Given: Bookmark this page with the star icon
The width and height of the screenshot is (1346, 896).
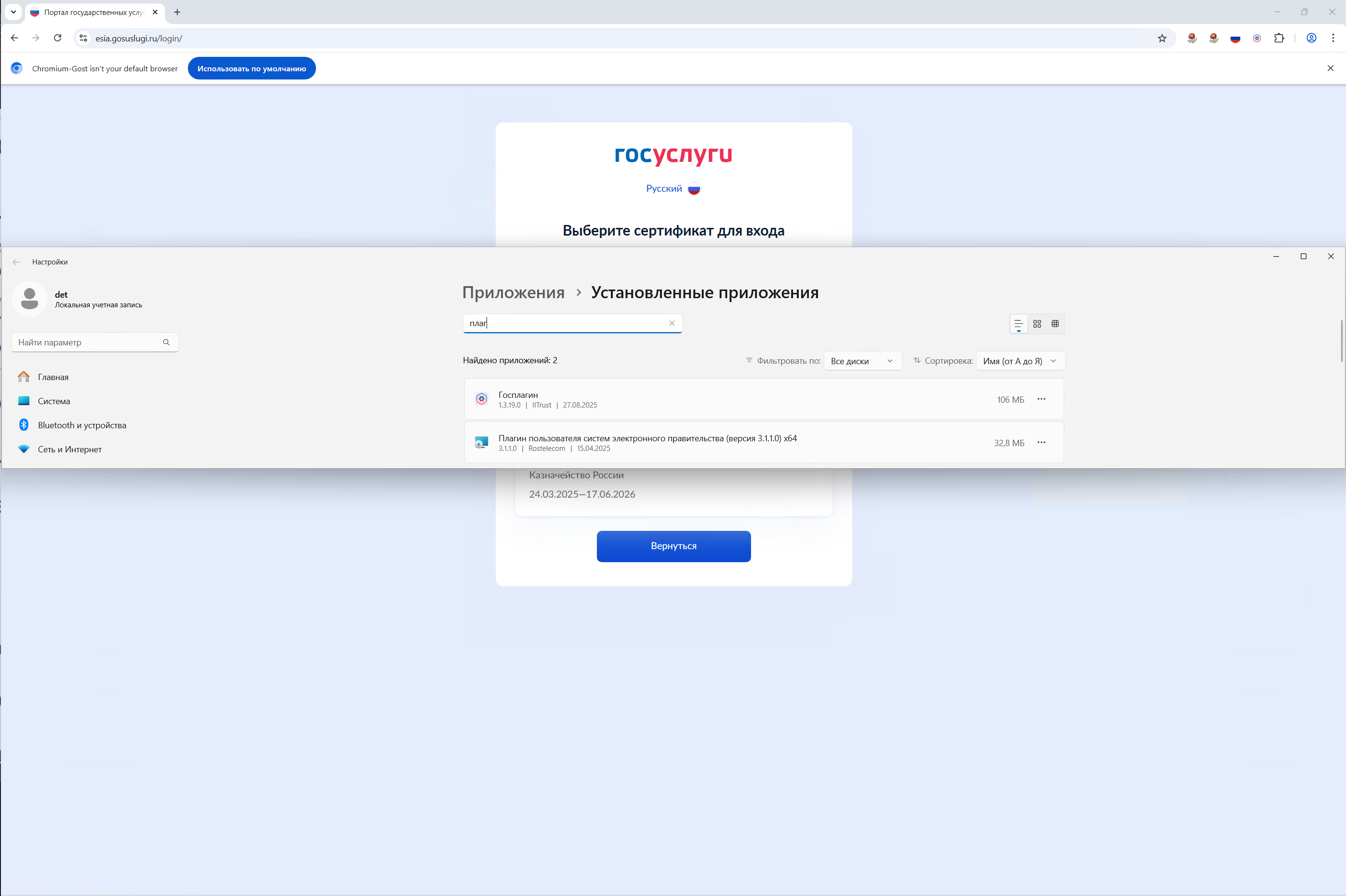Looking at the screenshot, I should coord(1161,38).
